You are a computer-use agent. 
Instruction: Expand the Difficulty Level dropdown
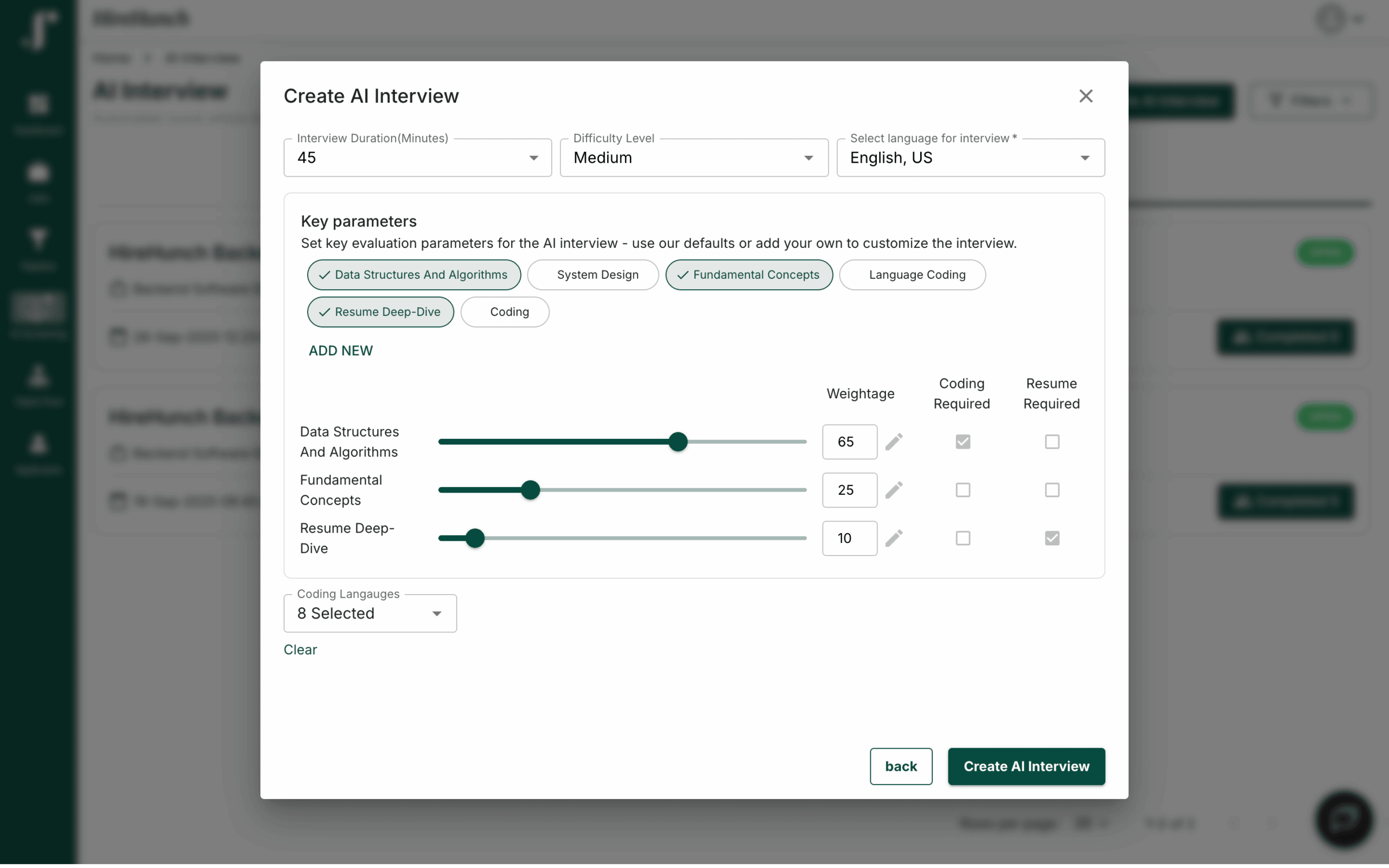click(693, 158)
